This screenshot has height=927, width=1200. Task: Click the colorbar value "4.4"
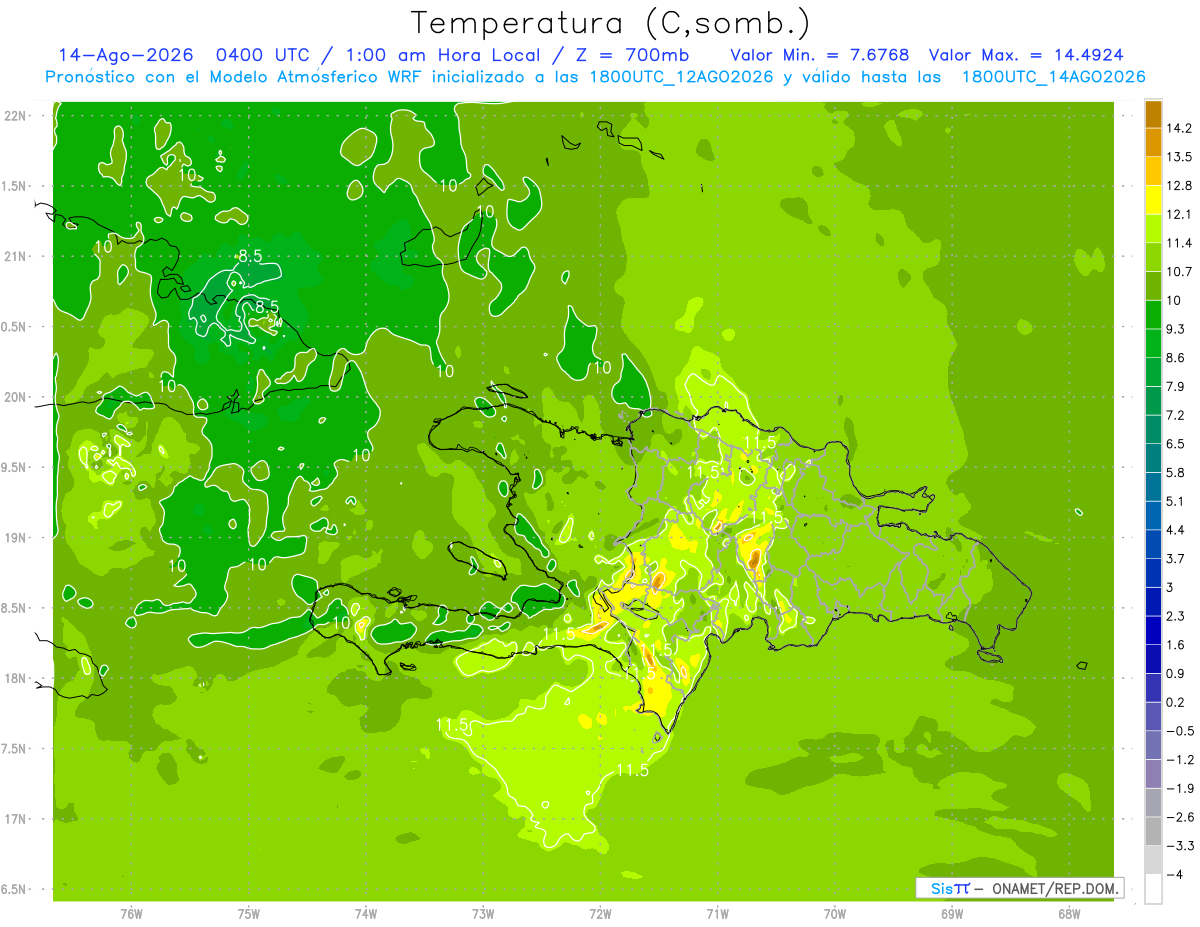(x=1176, y=530)
